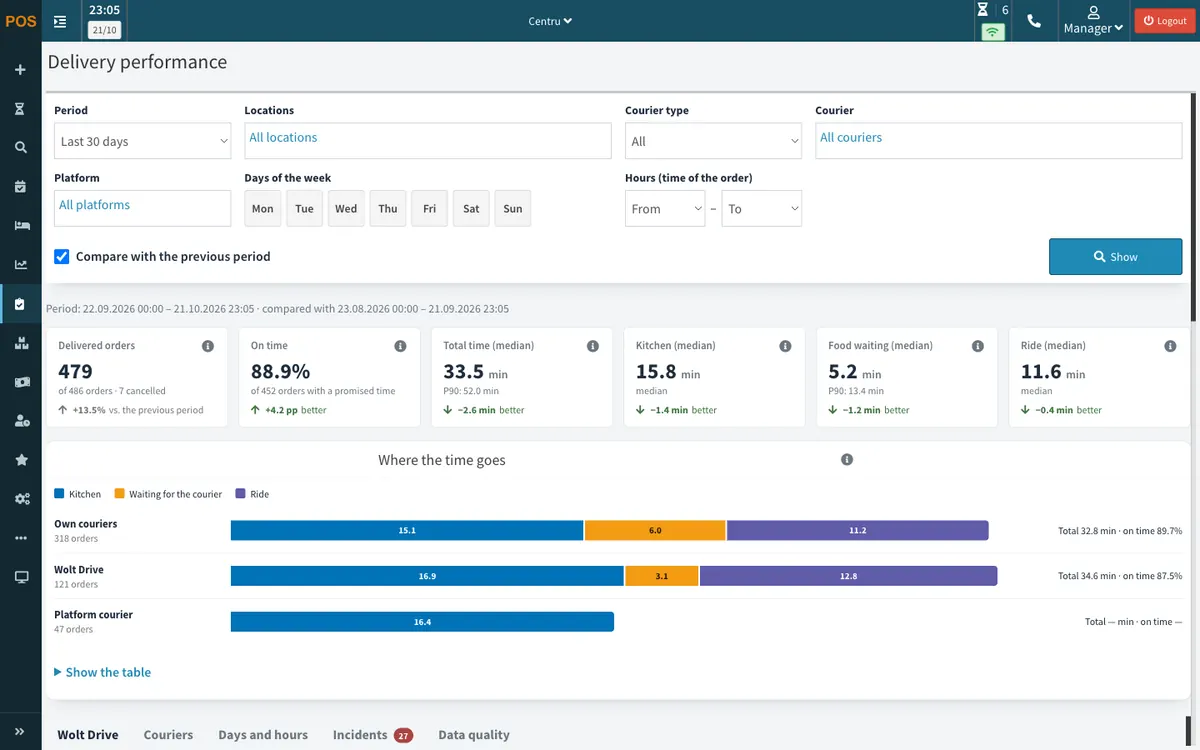The width and height of the screenshot is (1200, 750).
Task: Open the line chart icon in sidebar
Action: (21, 265)
